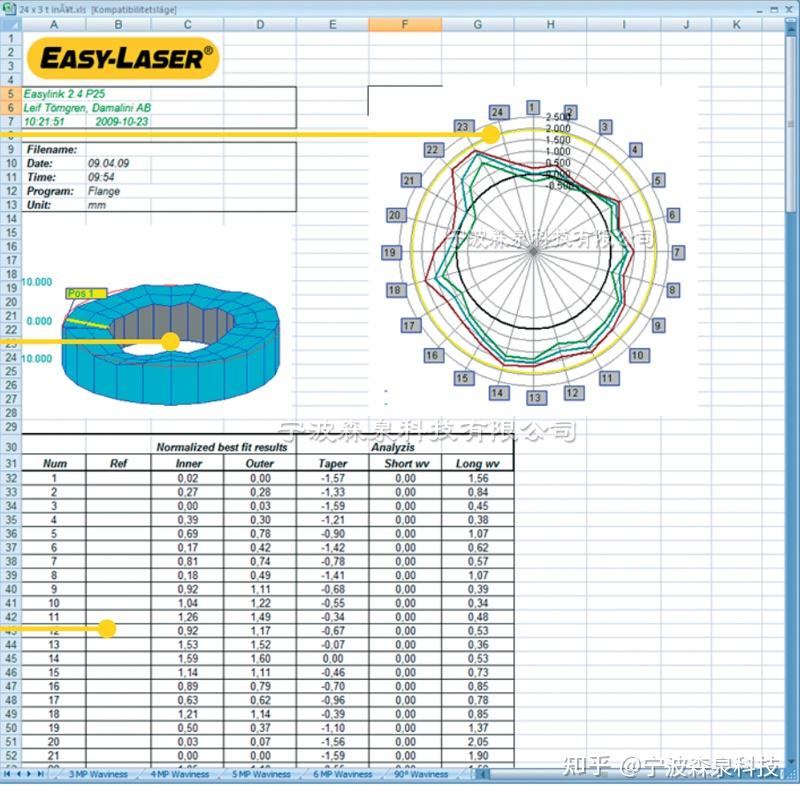The width and height of the screenshot is (800, 800).
Task: Click the vertical scrollbar down arrow
Action: 793,760
